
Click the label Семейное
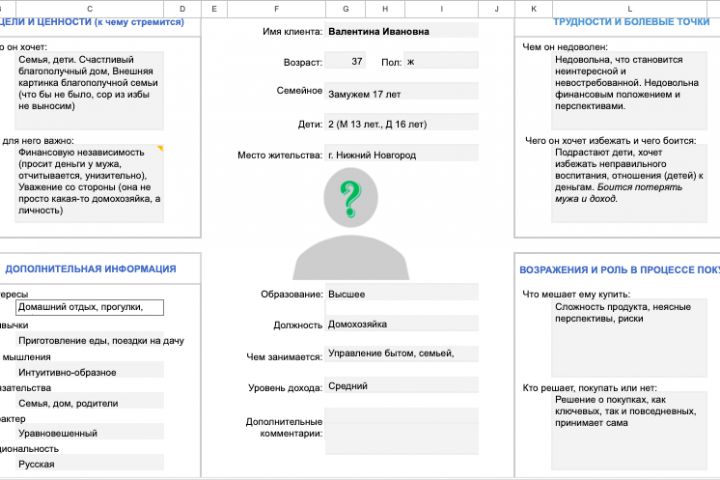pyautogui.click(x=299, y=90)
